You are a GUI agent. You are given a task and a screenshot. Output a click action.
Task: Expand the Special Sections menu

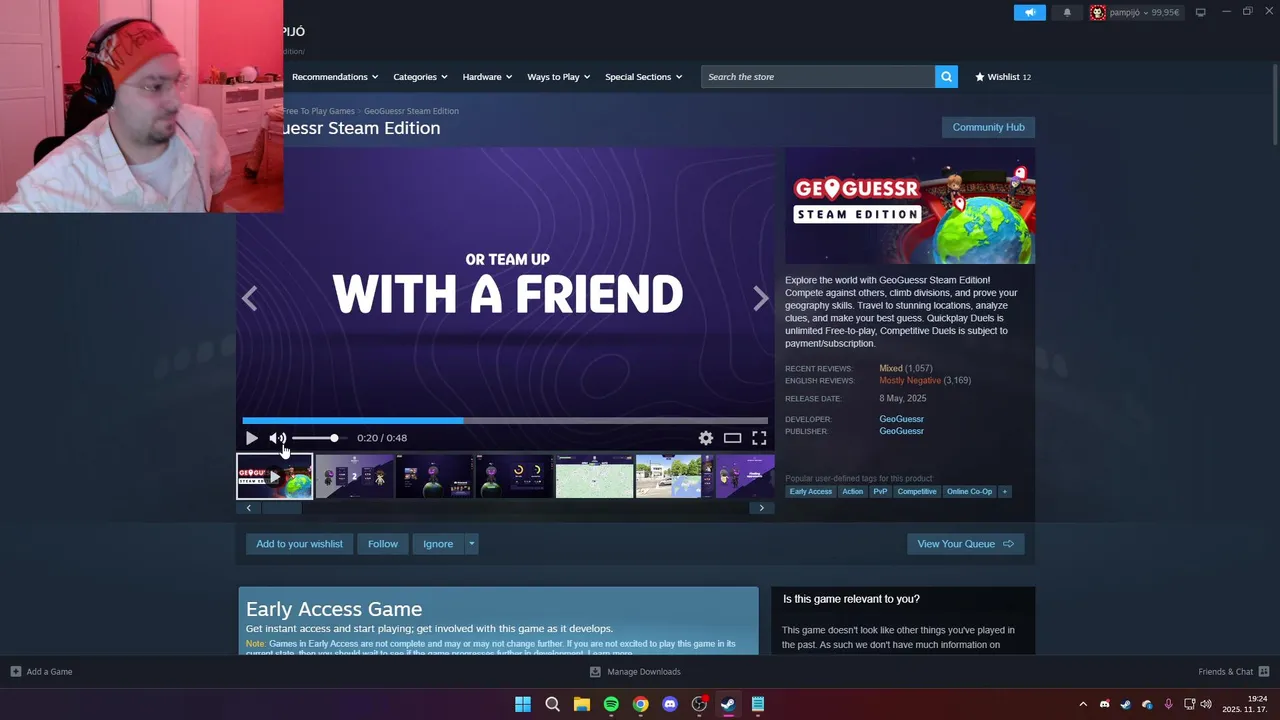643,77
